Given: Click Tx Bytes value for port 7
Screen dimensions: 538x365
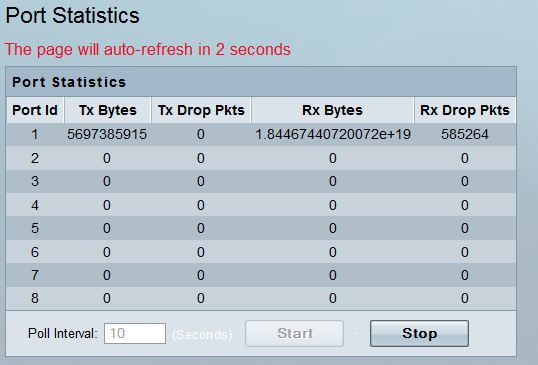Looking at the screenshot, I should [x=107, y=275].
